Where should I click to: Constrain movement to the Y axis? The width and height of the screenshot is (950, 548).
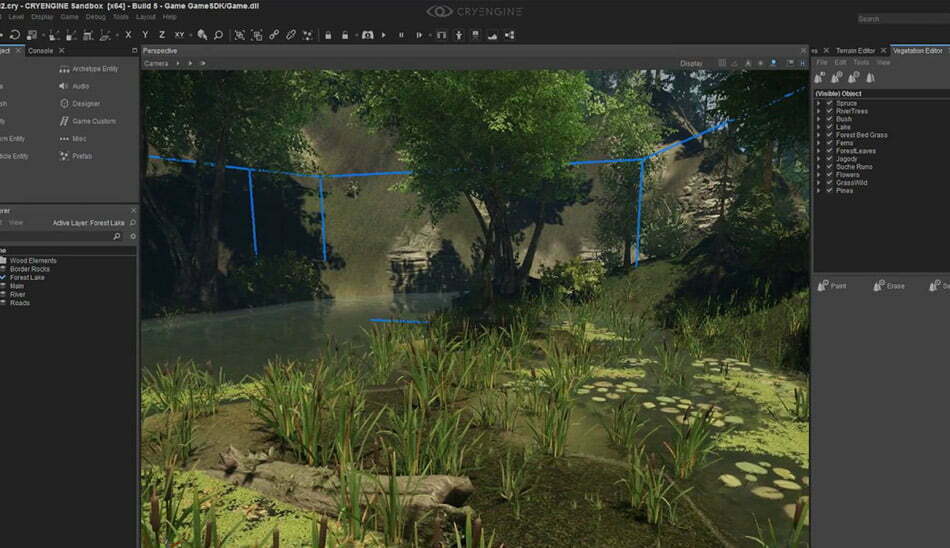[145, 35]
